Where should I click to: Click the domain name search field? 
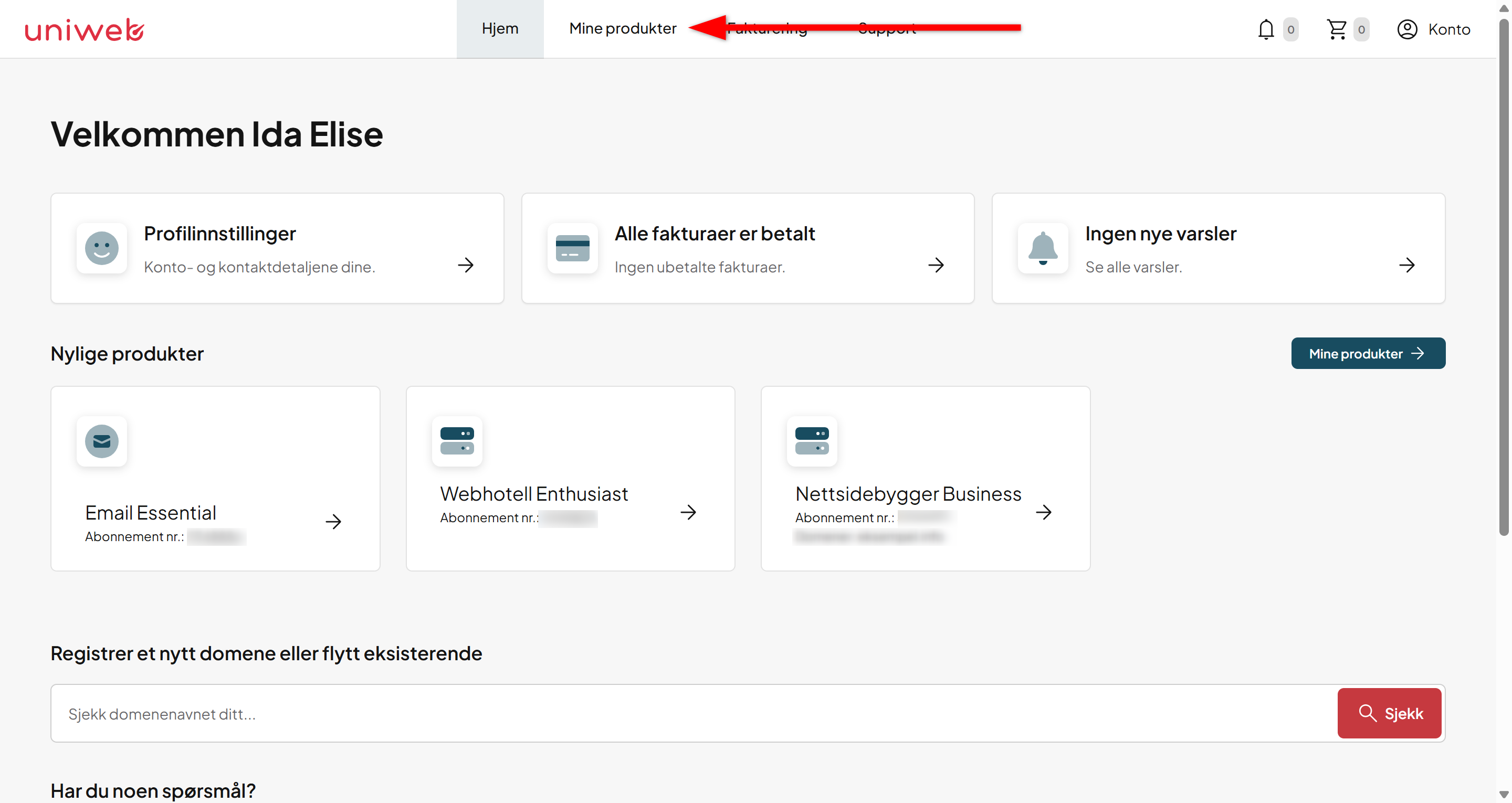click(x=695, y=714)
